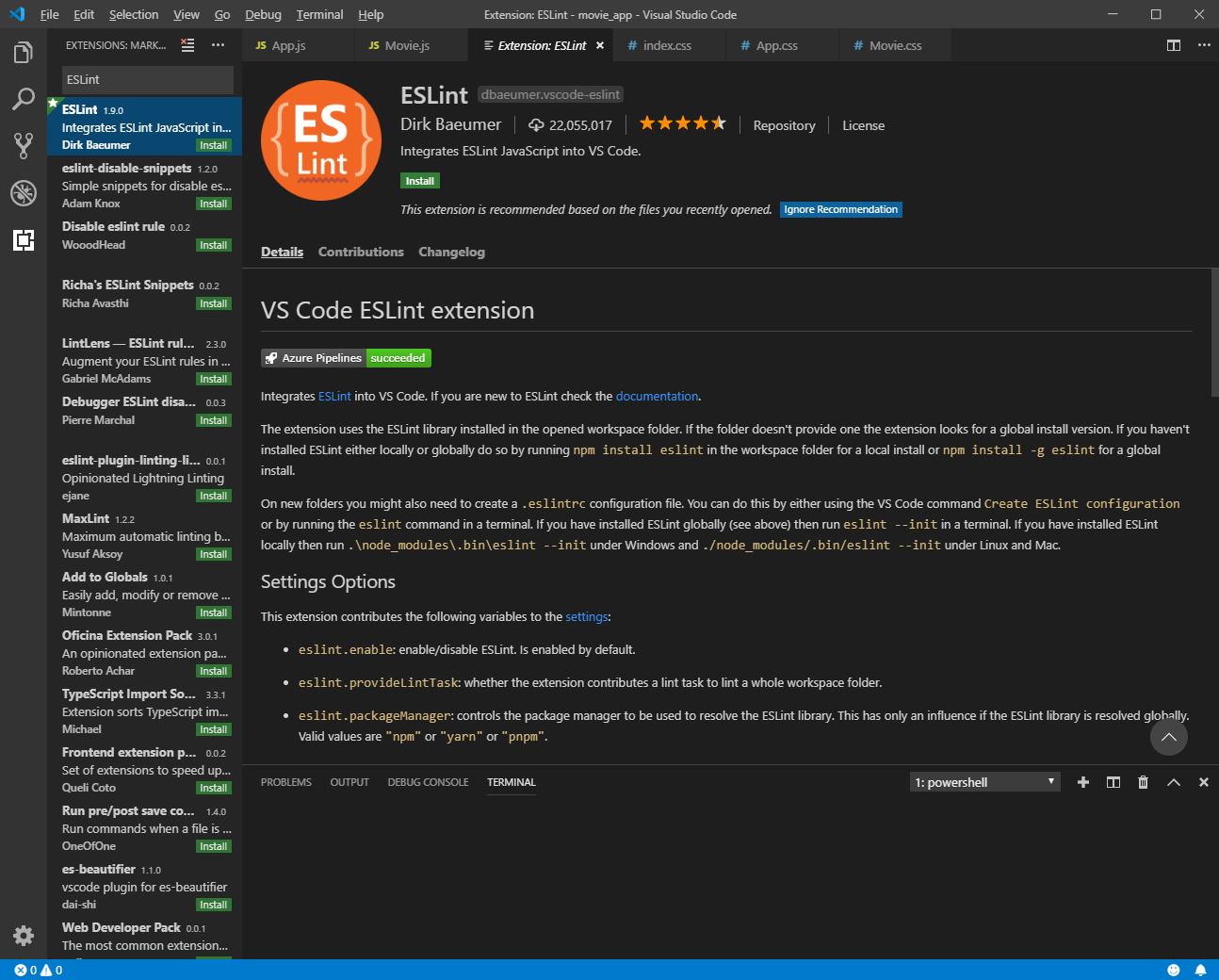Switch to OUTPUT panel tab
This screenshot has width=1219, height=980.
(349, 782)
